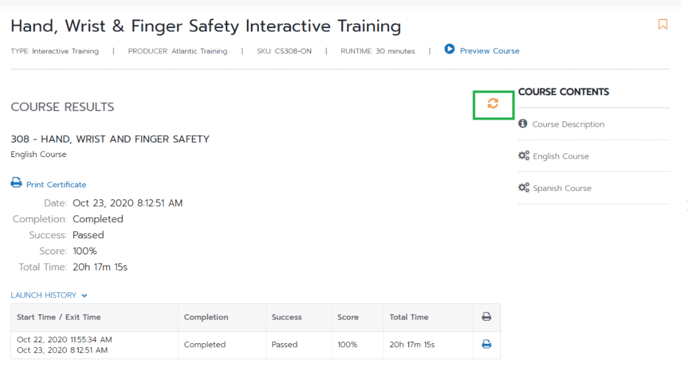Click the gears icon beside Spanish Course
The height and width of the screenshot is (381, 688).
click(x=524, y=187)
